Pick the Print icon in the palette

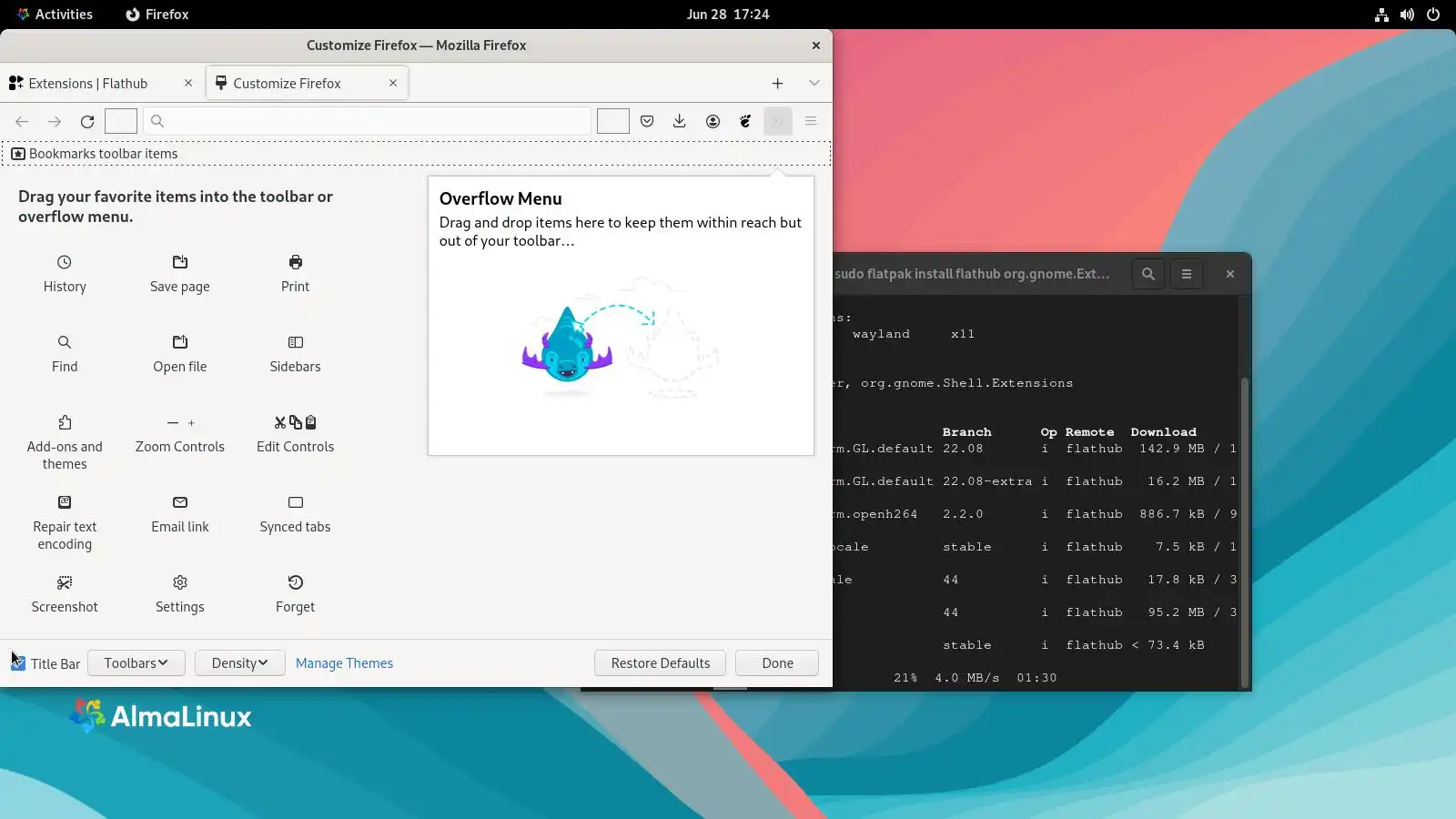click(296, 262)
